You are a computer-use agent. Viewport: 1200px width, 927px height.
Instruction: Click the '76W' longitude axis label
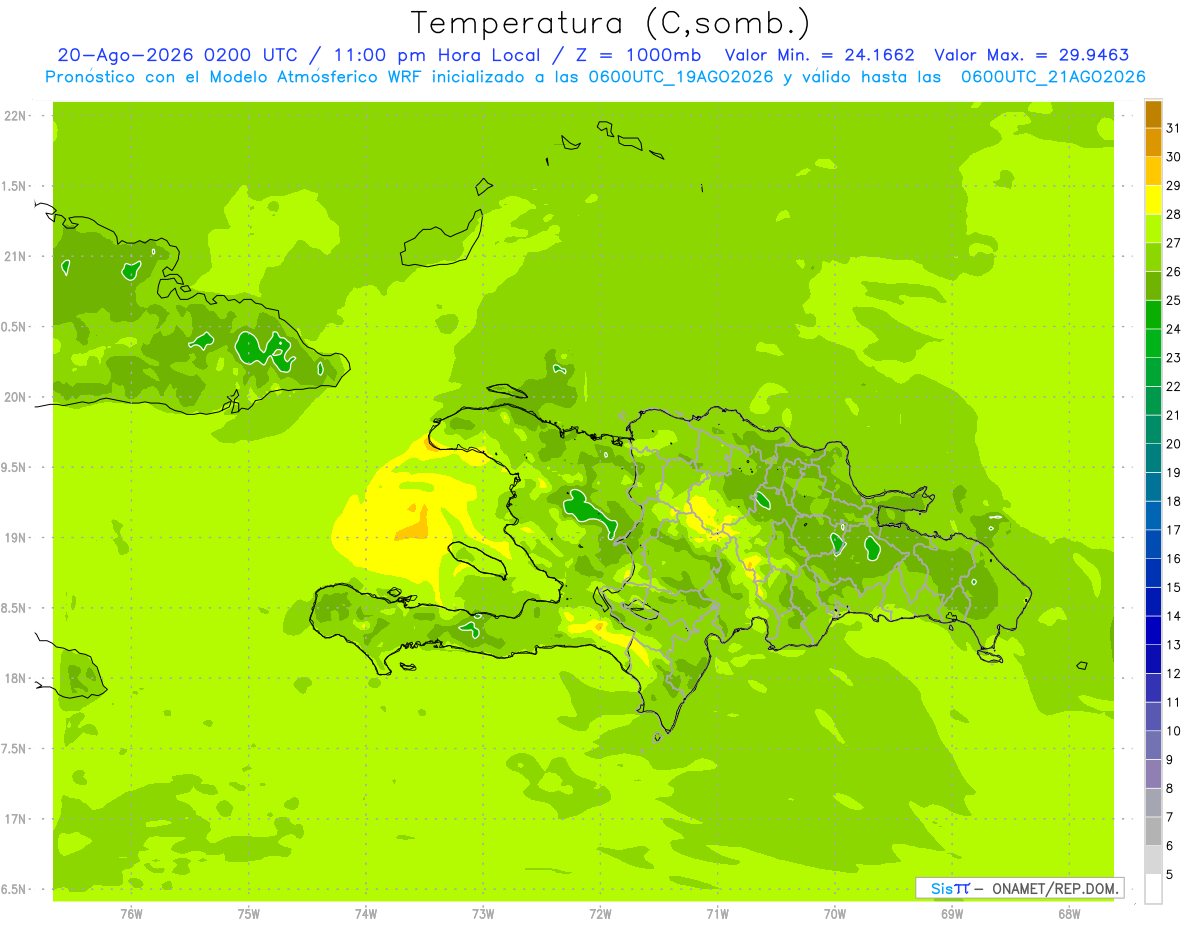click(131, 914)
